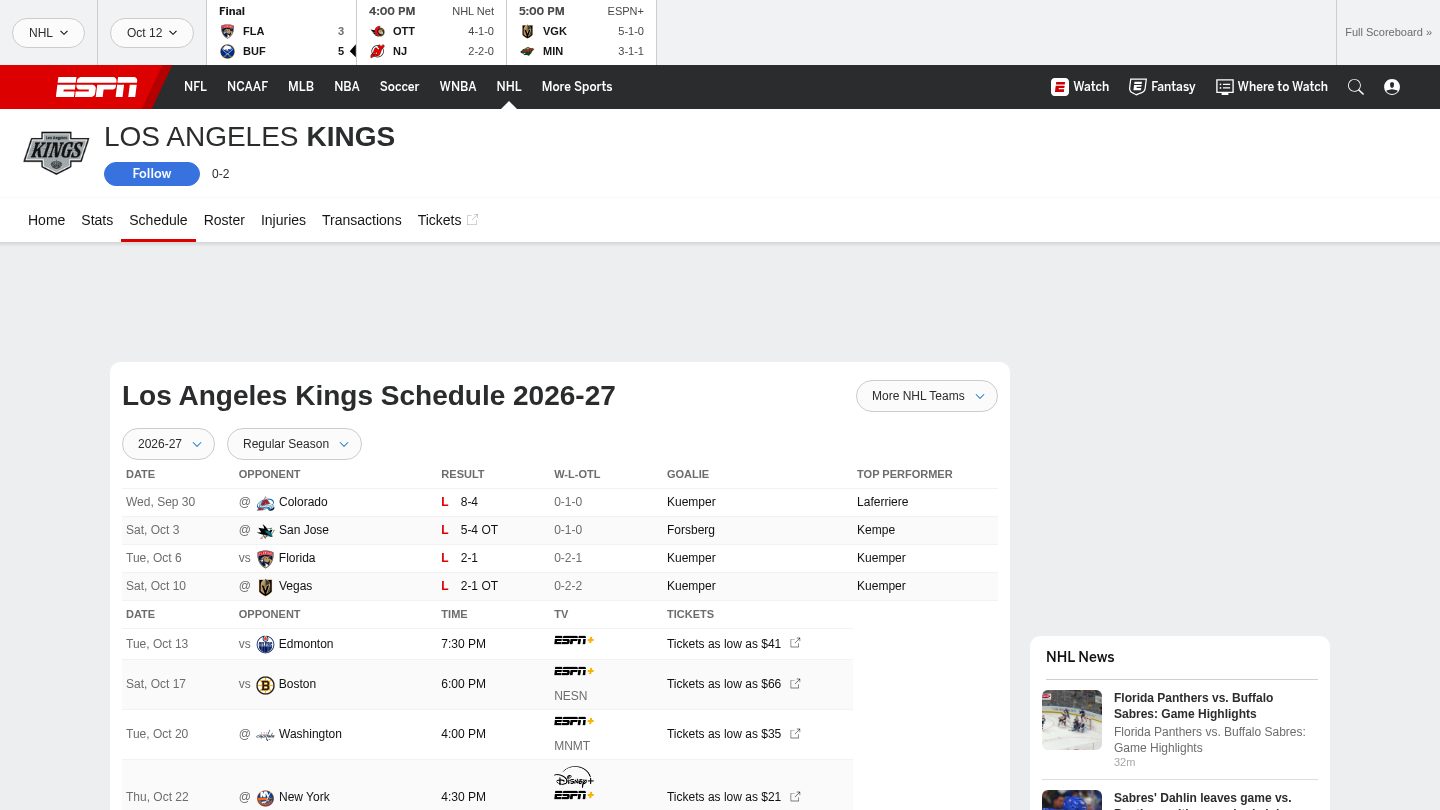Click the Watch icon in header

pos(1060,87)
